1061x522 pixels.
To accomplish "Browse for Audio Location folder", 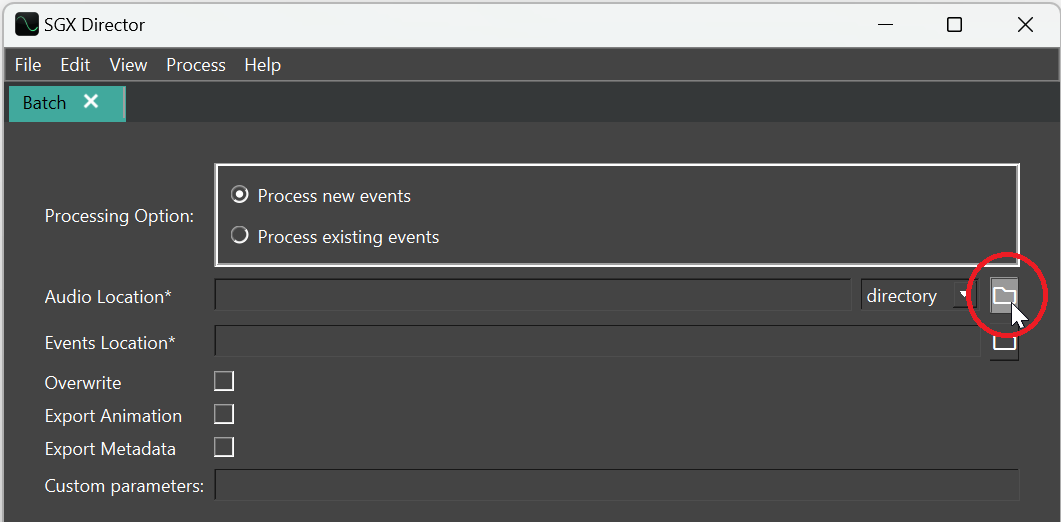I will (x=1003, y=295).
